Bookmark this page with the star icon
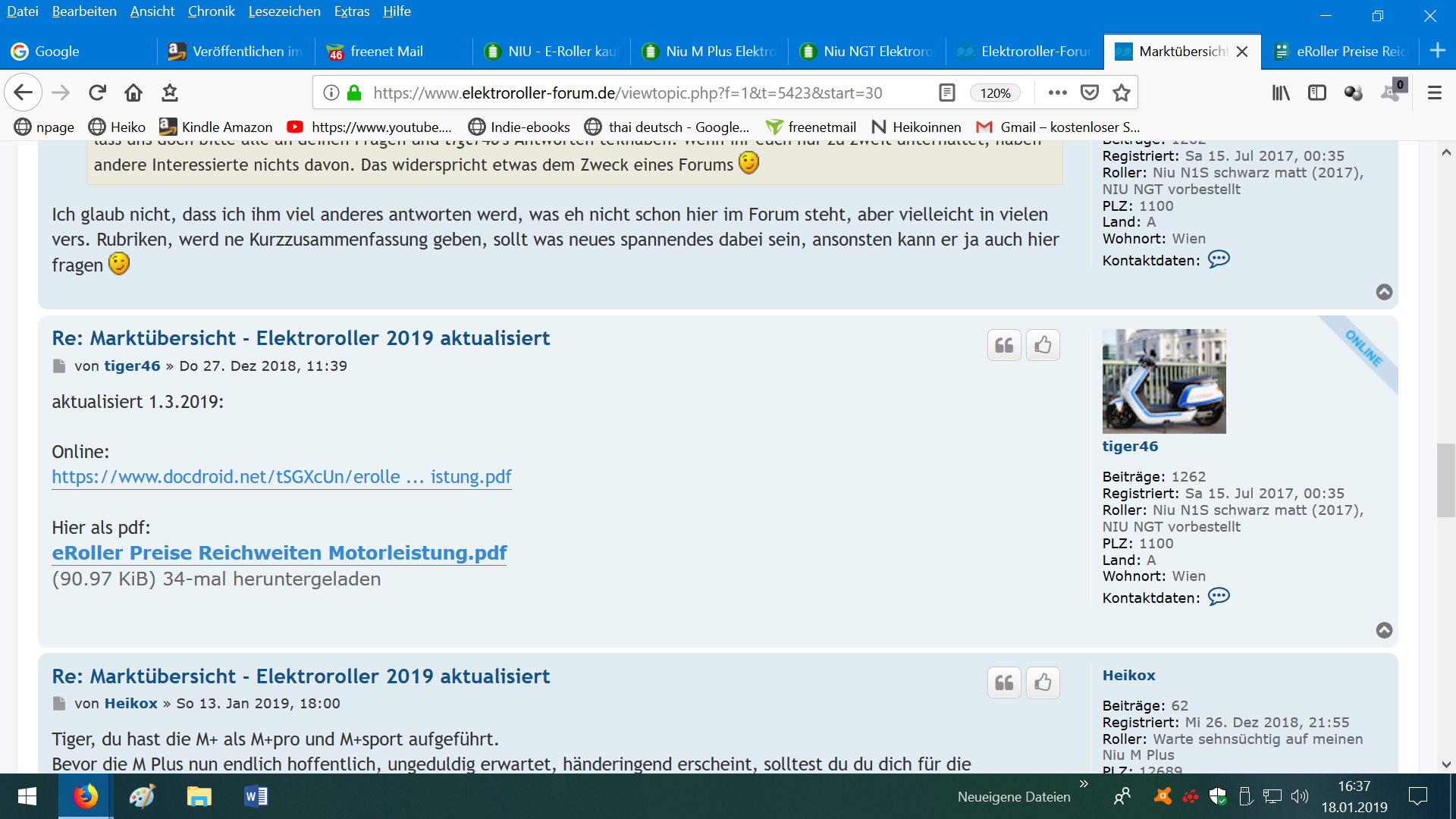This screenshot has width=1456, height=819. 1122,93
